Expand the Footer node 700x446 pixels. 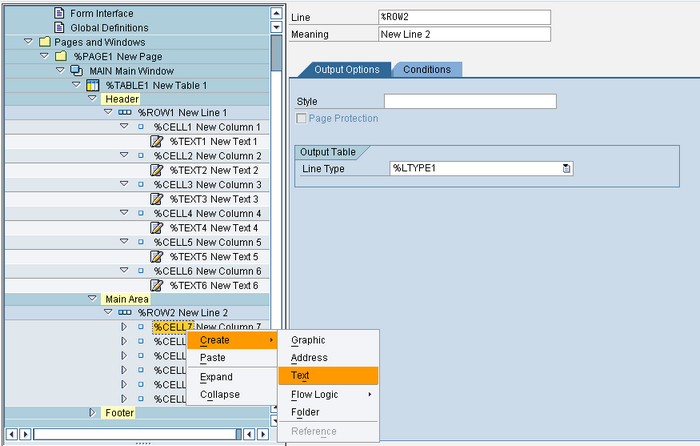(x=92, y=413)
